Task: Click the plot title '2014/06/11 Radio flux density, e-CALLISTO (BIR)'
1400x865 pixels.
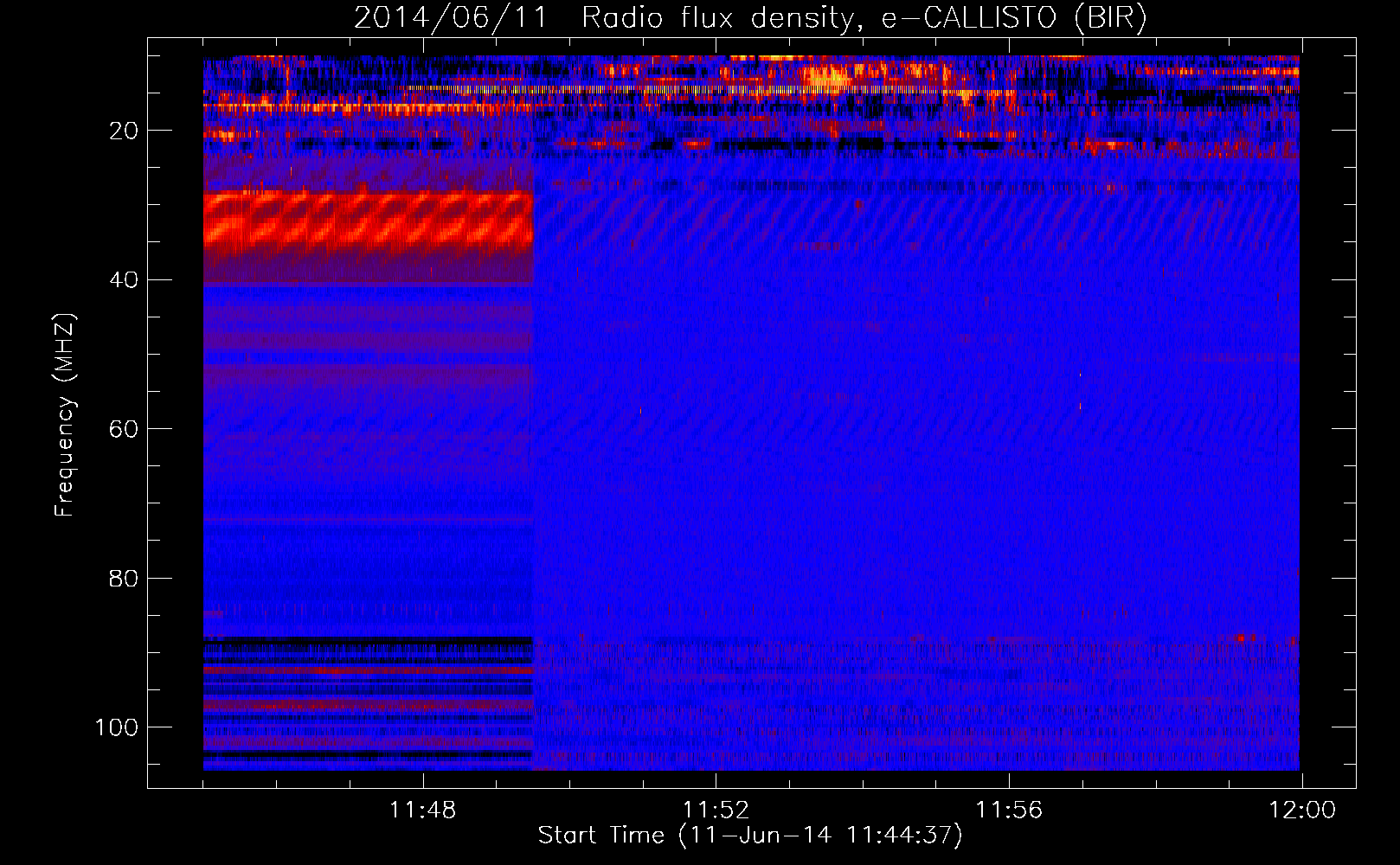Action: 750,18
